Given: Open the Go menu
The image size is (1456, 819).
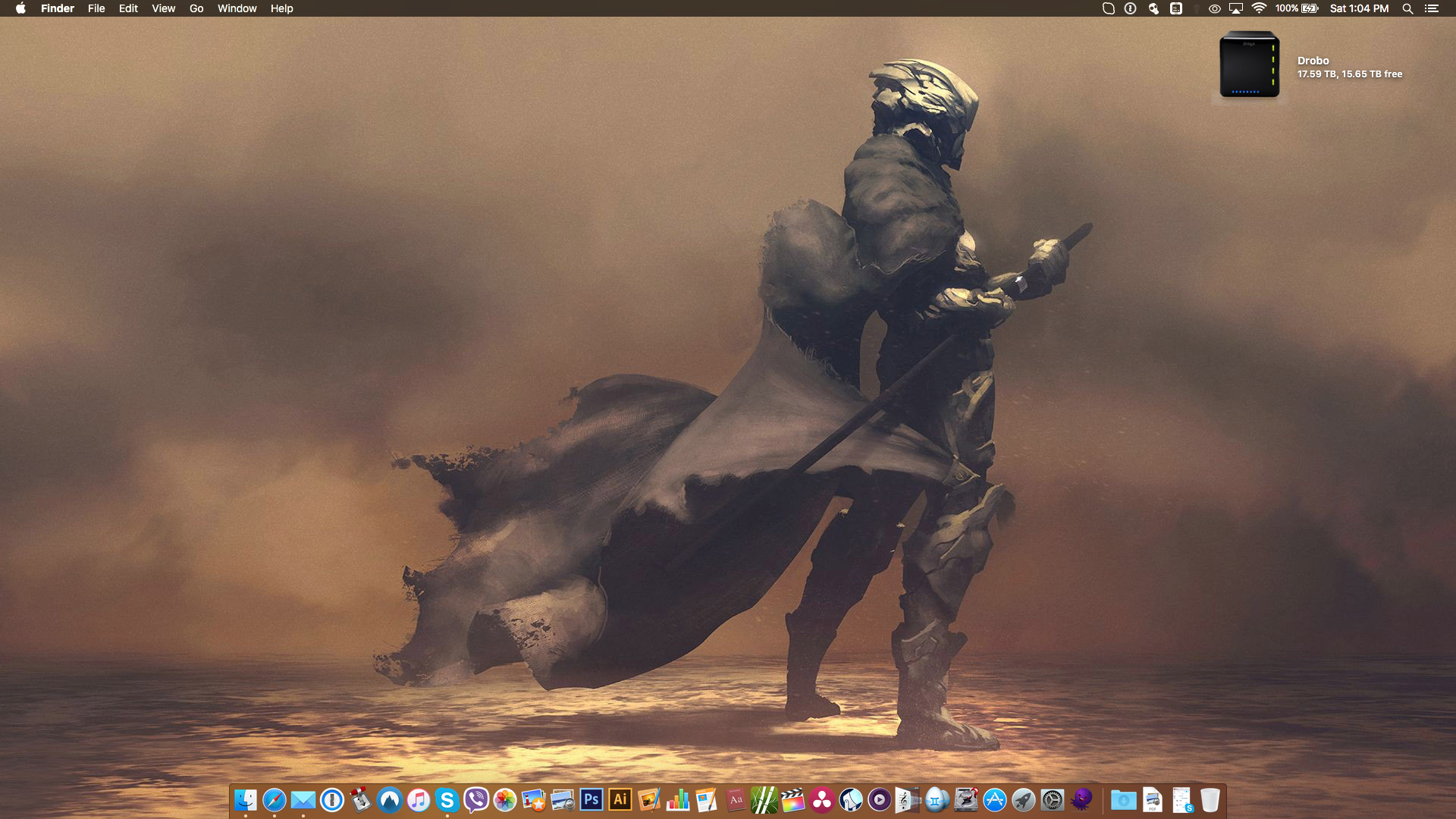Looking at the screenshot, I should click(x=196, y=8).
